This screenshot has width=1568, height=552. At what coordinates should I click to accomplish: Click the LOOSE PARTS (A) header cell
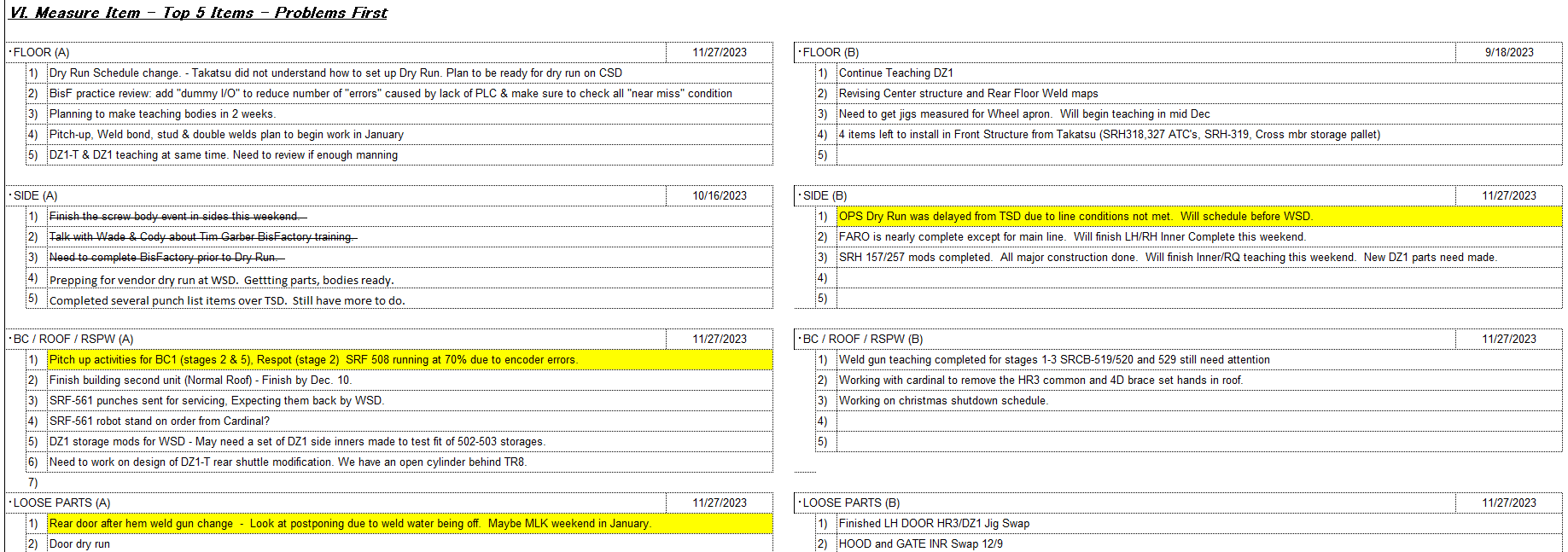click(61, 503)
